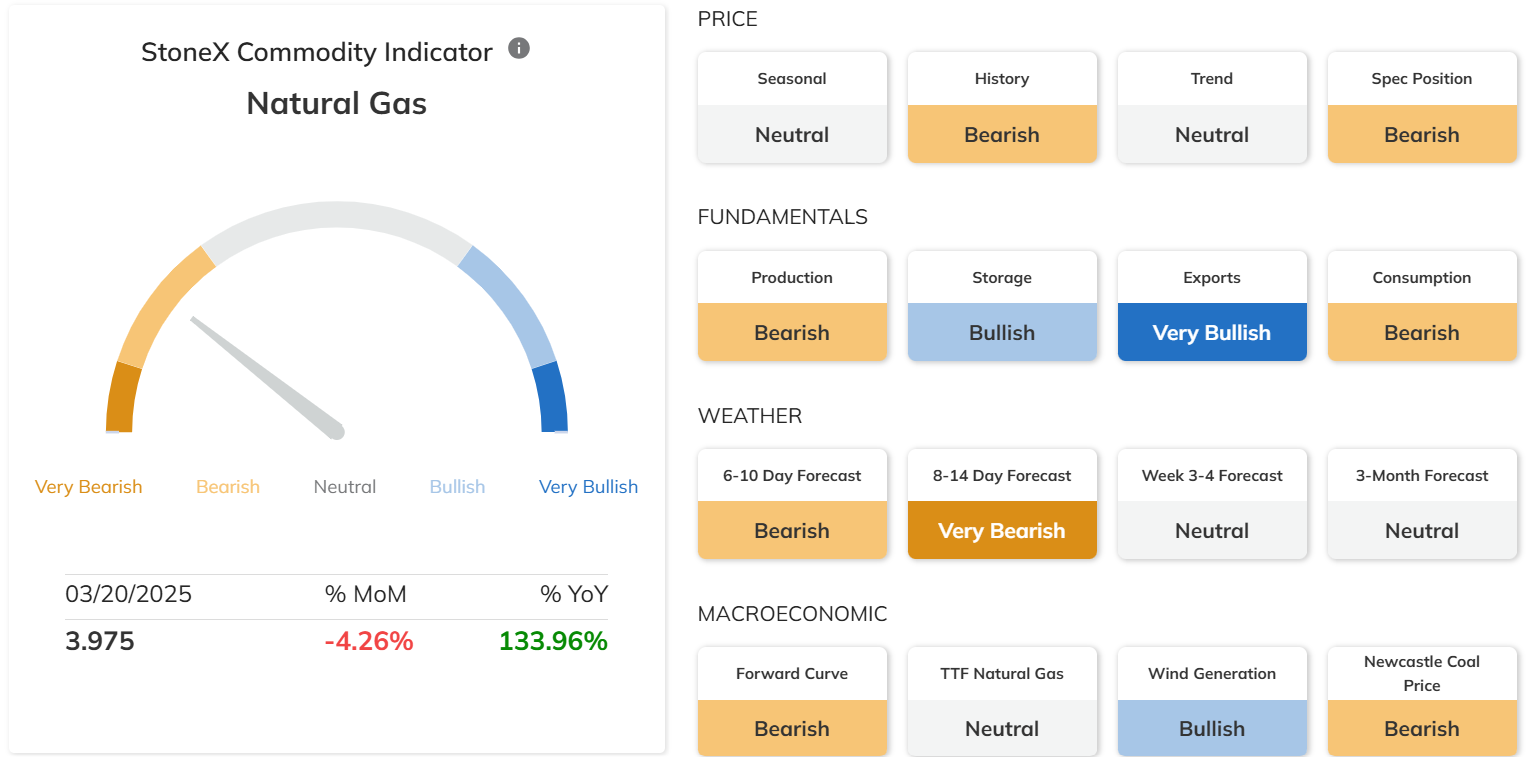Click the 'Bearish' legend label under the gauge
The width and height of the screenshot is (1526, 757).
[228, 487]
